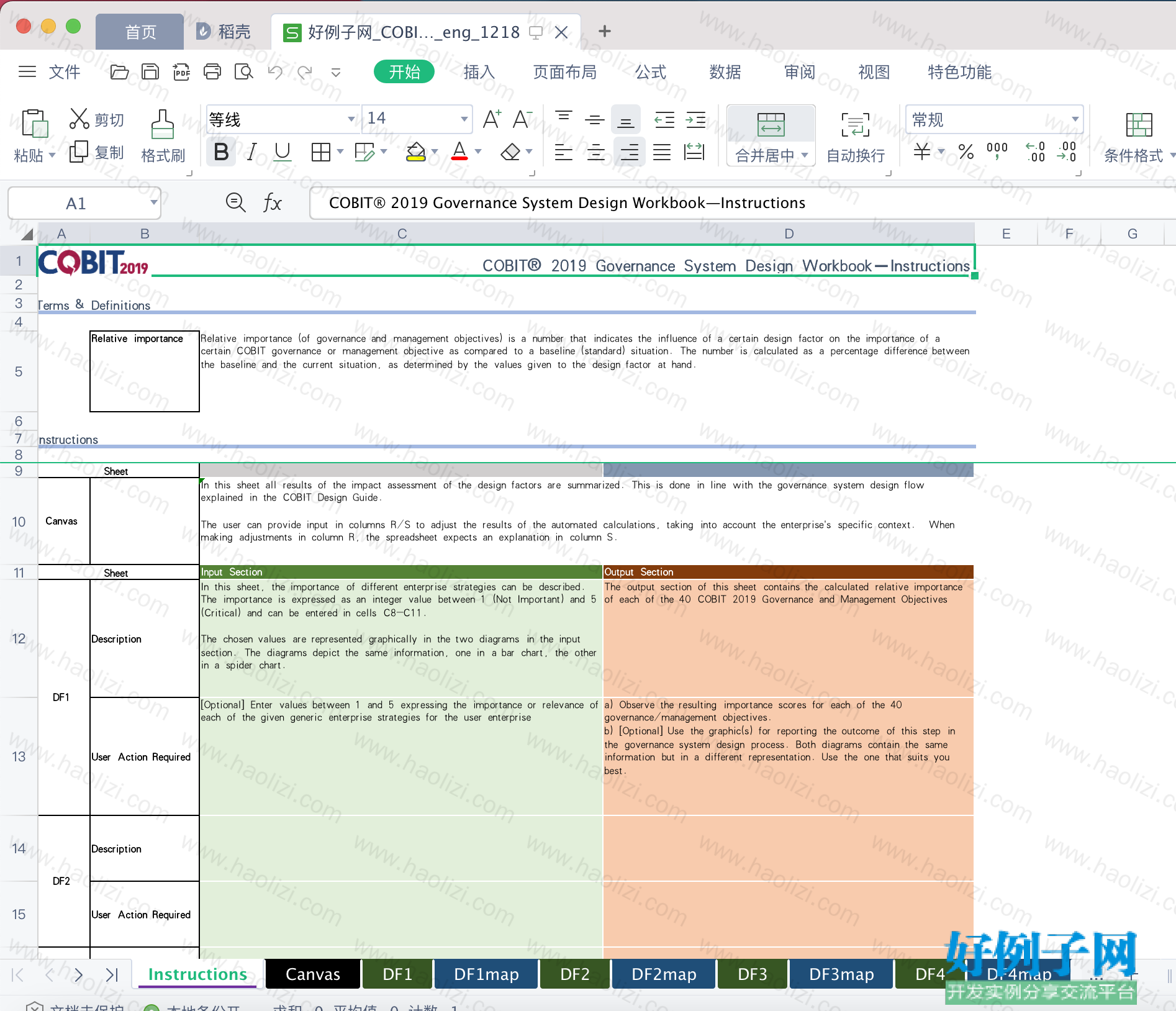Apply percent style

(966, 152)
